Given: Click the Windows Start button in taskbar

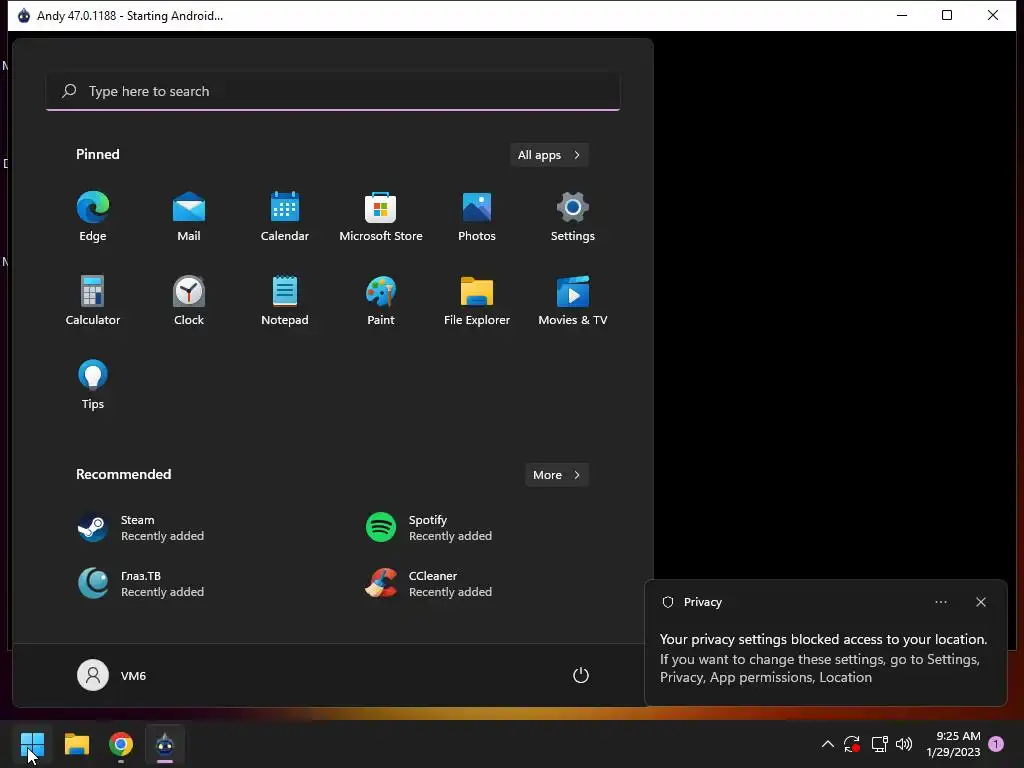Looking at the screenshot, I should coord(32,744).
